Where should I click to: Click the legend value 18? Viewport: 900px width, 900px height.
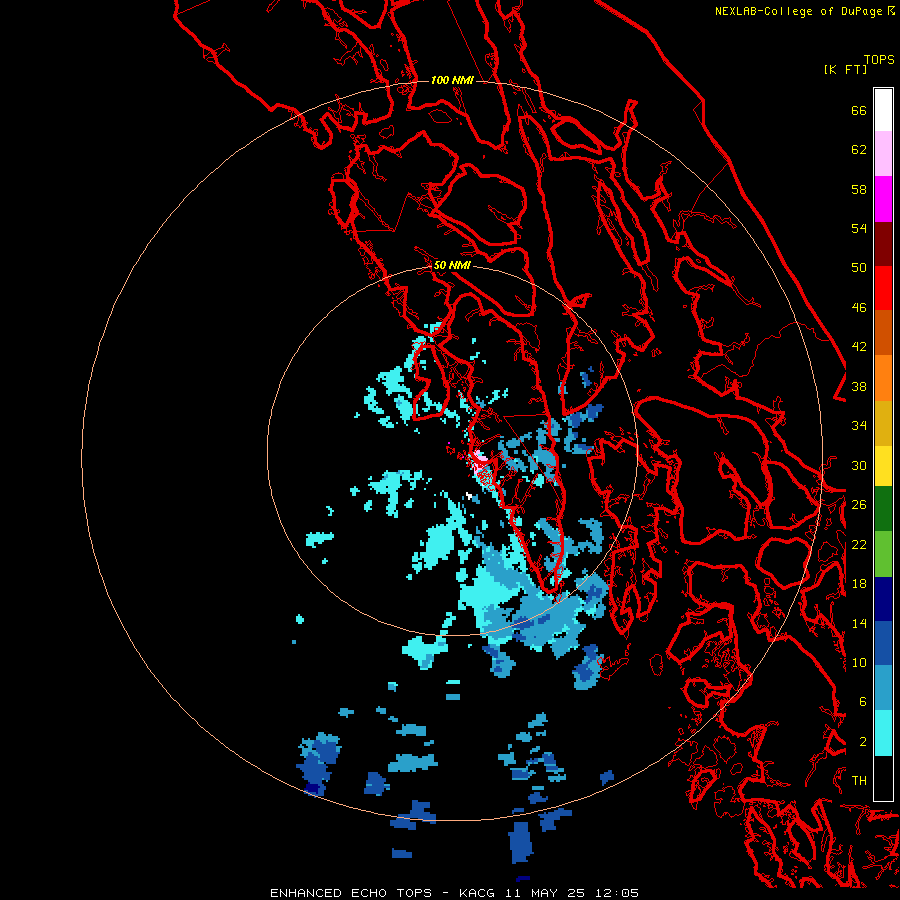859,584
